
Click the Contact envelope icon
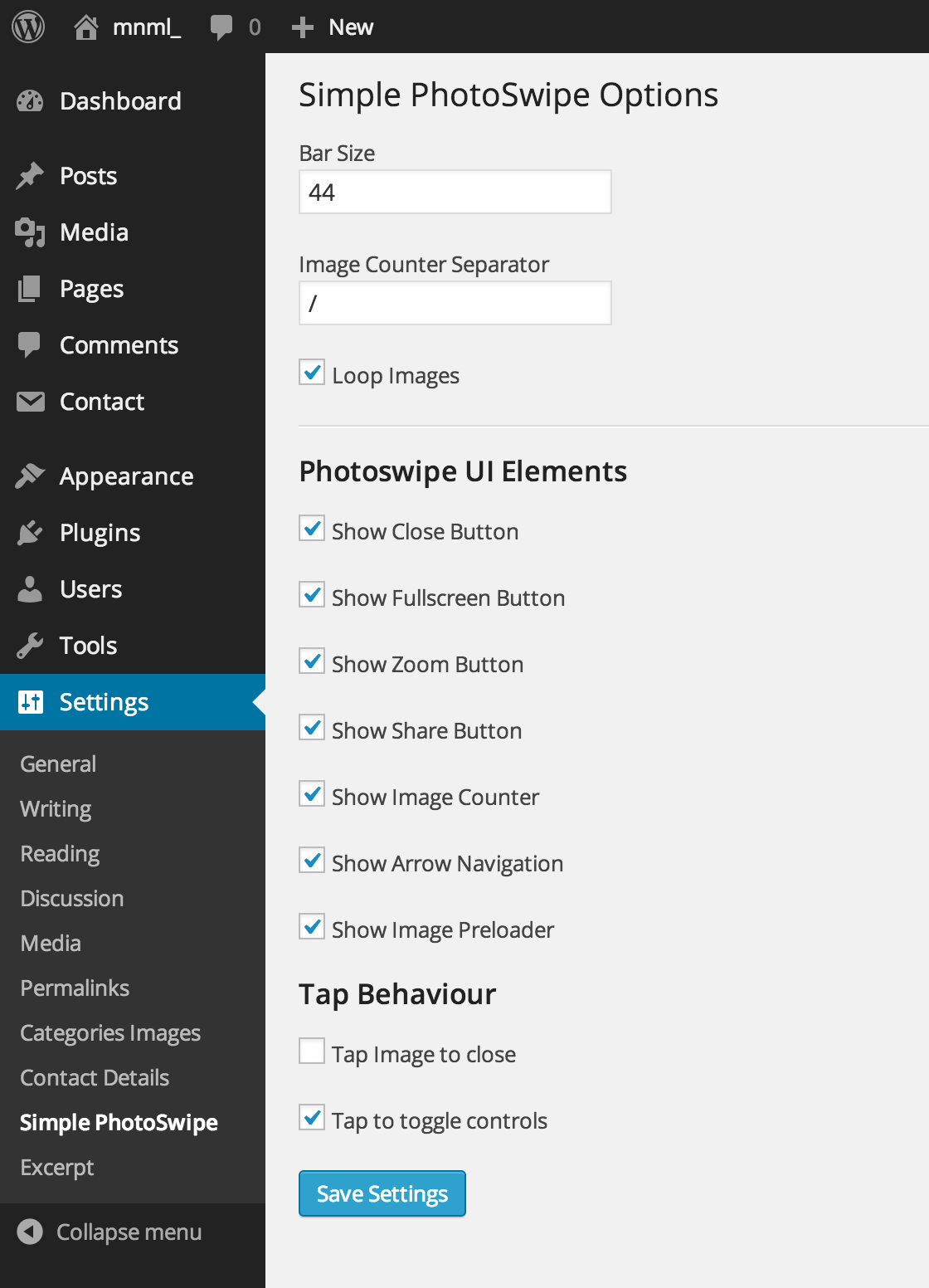point(30,402)
